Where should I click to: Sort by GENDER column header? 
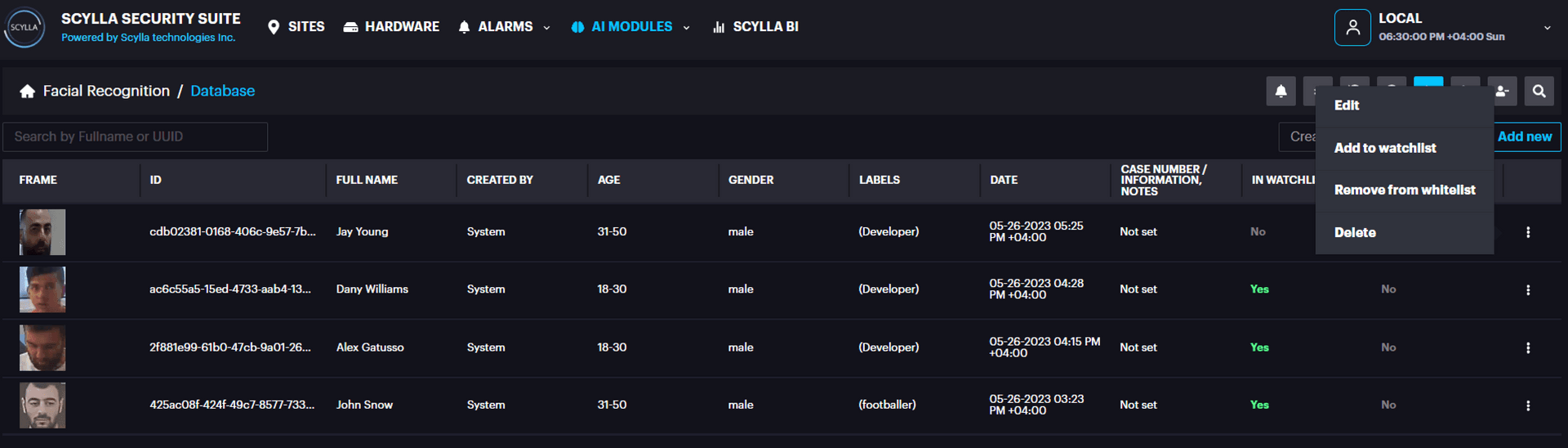point(751,180)
